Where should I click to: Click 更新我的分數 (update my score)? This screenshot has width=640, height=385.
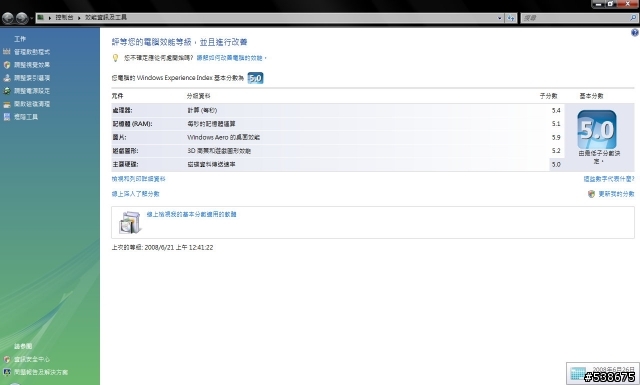(616, 194)
